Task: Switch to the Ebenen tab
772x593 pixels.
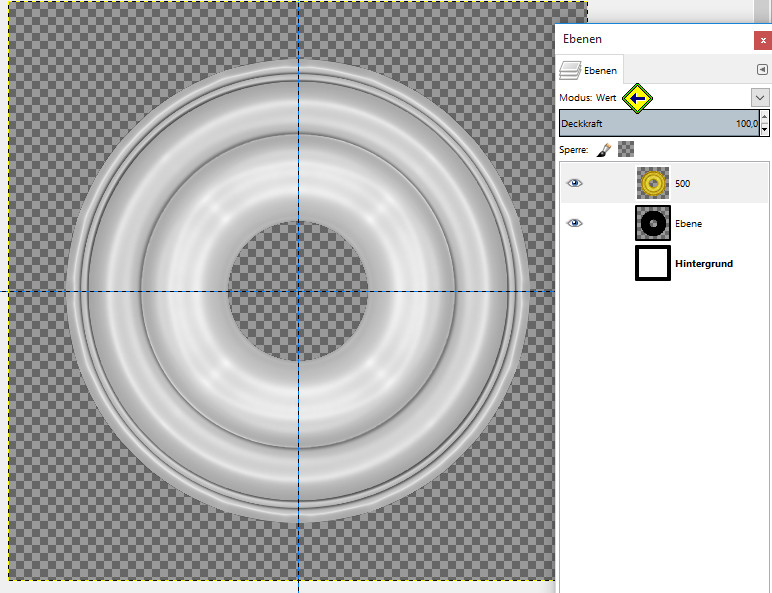Action: point(590,70)
